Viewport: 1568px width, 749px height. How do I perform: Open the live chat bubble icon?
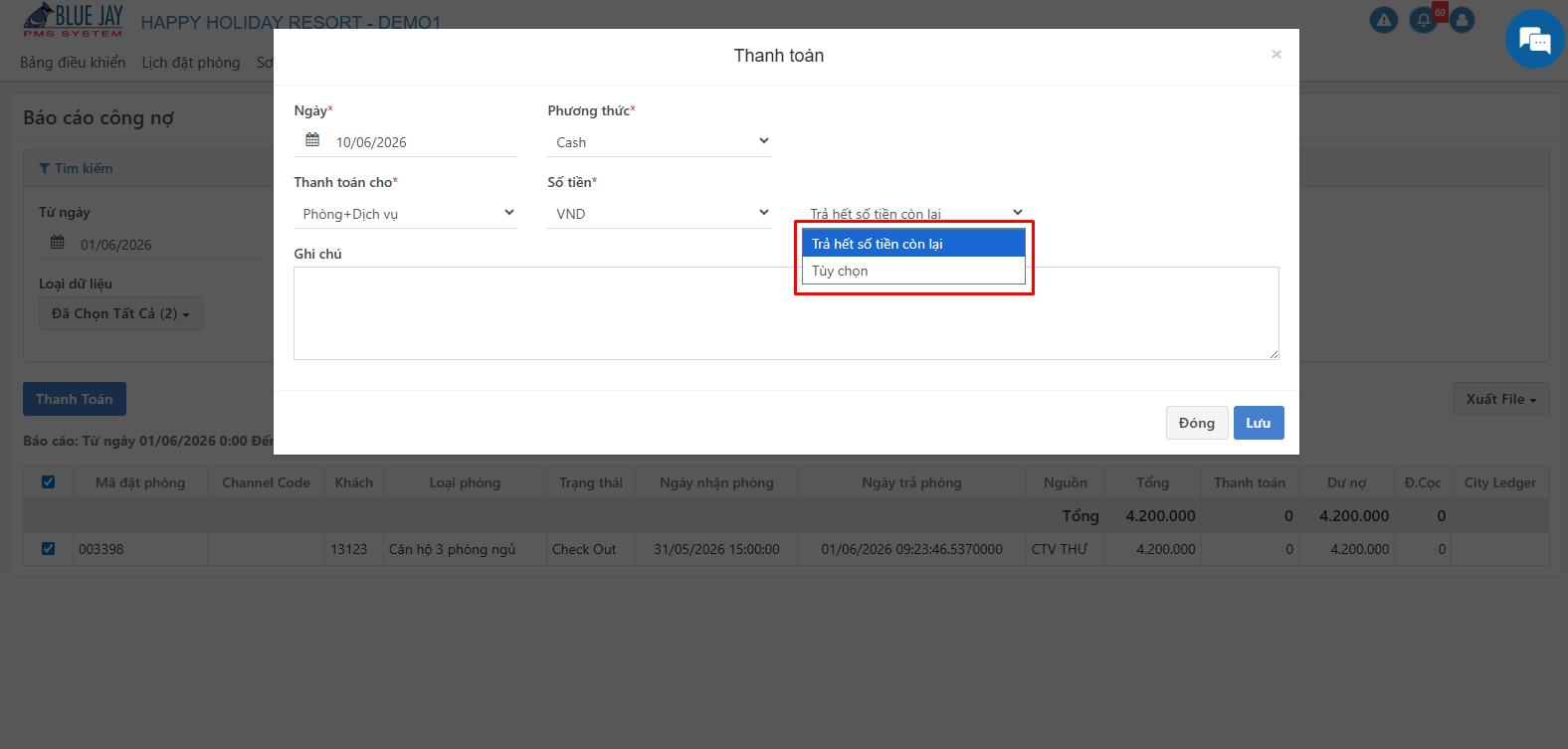[x=1535, y=40]
